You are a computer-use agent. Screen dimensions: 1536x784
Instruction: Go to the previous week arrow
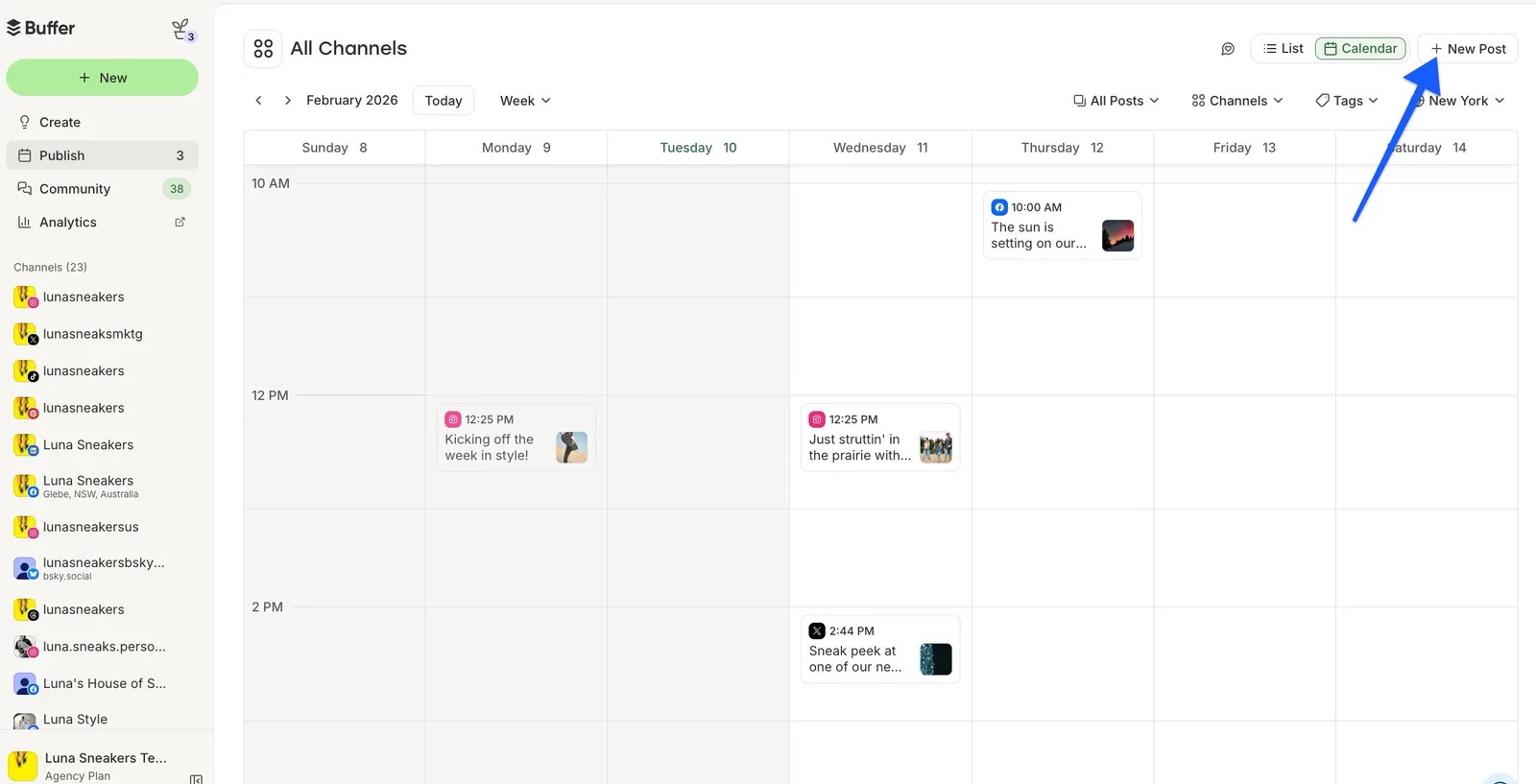(258, 100)
